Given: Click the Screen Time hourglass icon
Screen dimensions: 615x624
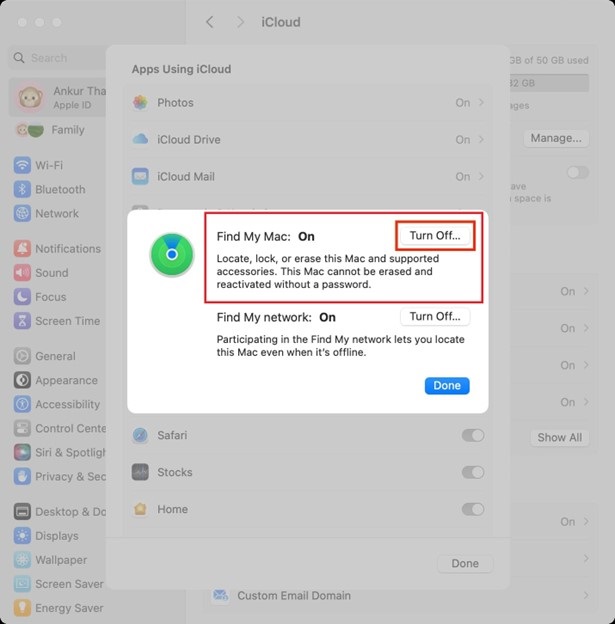Looking at the screenshot, I should click(22, 321).
